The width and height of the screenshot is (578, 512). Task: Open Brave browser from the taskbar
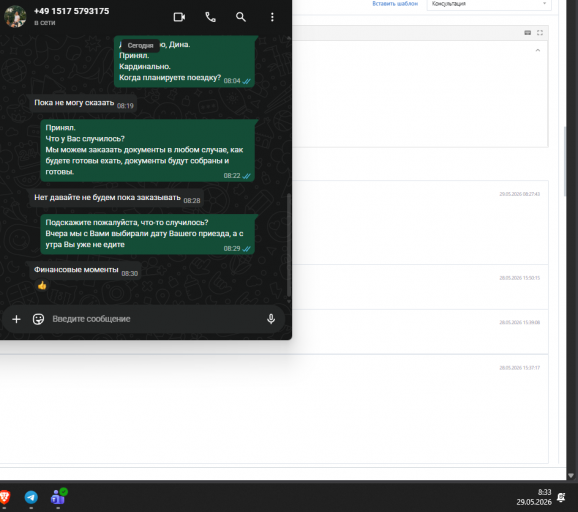(4, 497)
